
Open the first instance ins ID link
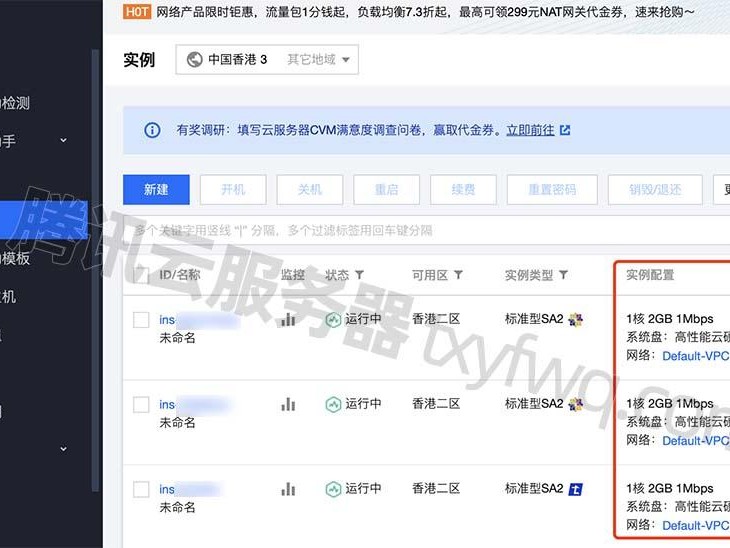click(x=199, y=320)
